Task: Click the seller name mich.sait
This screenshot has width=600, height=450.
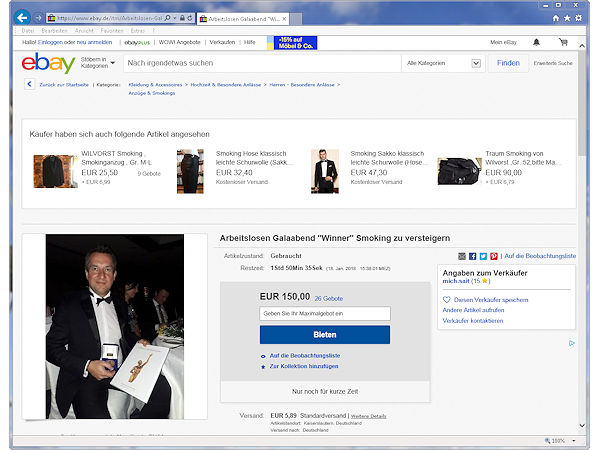Action: tap(456, 281)
